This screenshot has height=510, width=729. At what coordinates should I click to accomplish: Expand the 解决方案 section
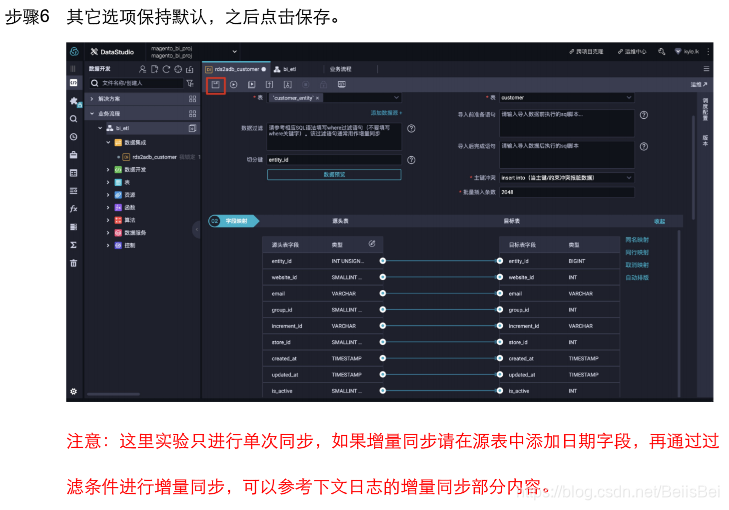click(92, 99)
